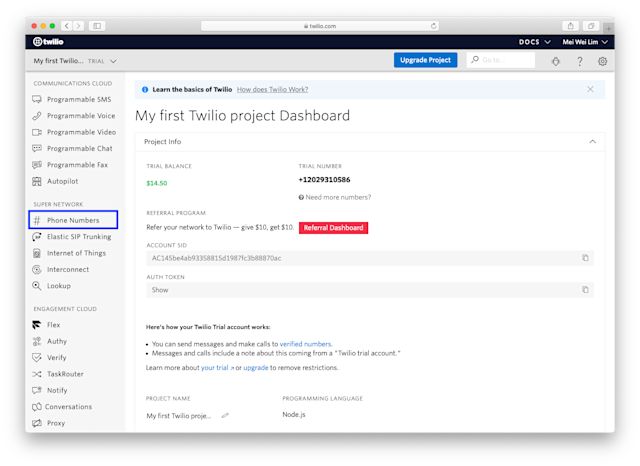Screen dimensions: 640x466
Task: Open Programmable Chat in sidebar
Action: (x=80, y=149)
